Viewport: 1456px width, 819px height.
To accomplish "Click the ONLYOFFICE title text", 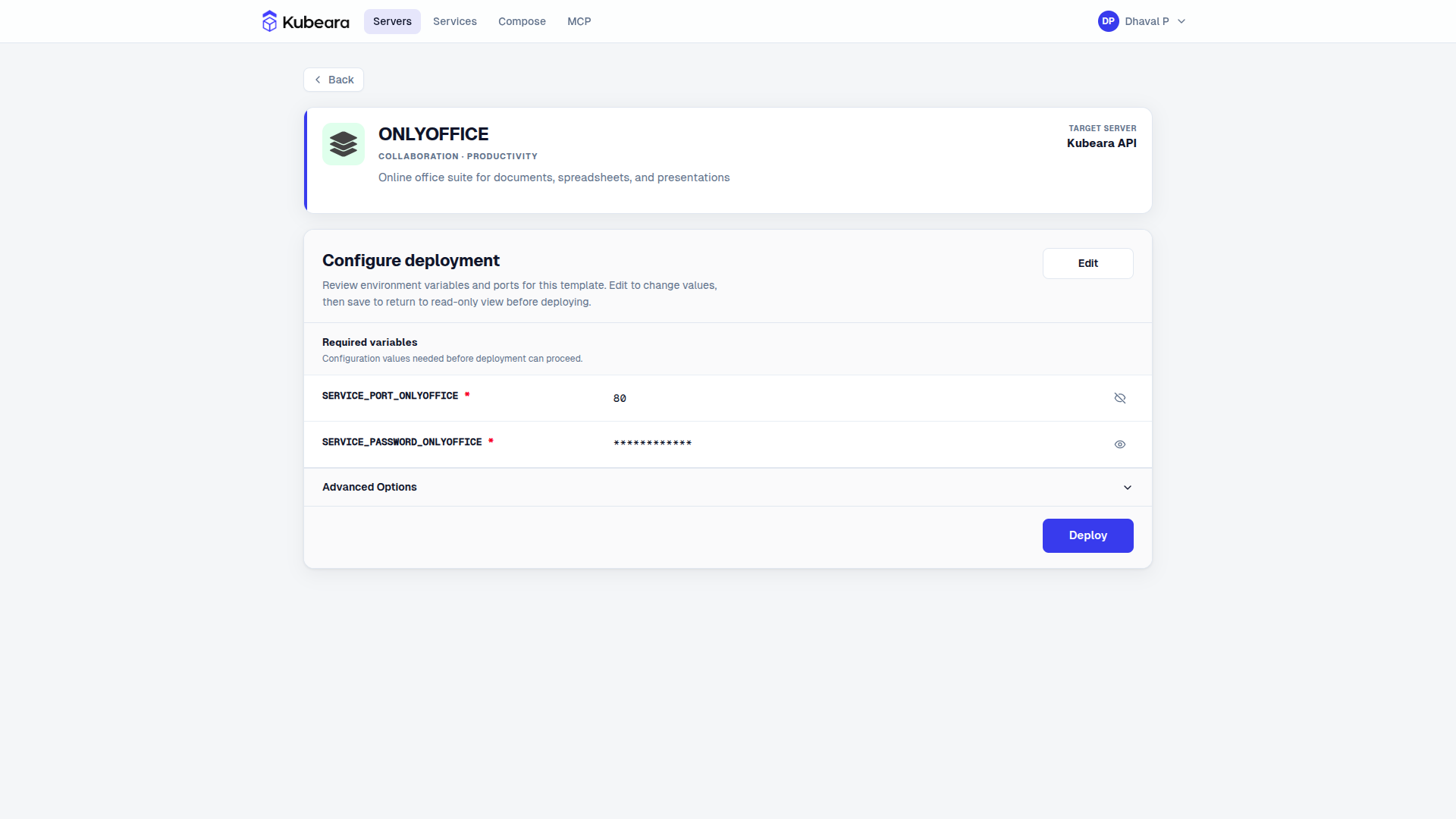I will pos(433,134).
